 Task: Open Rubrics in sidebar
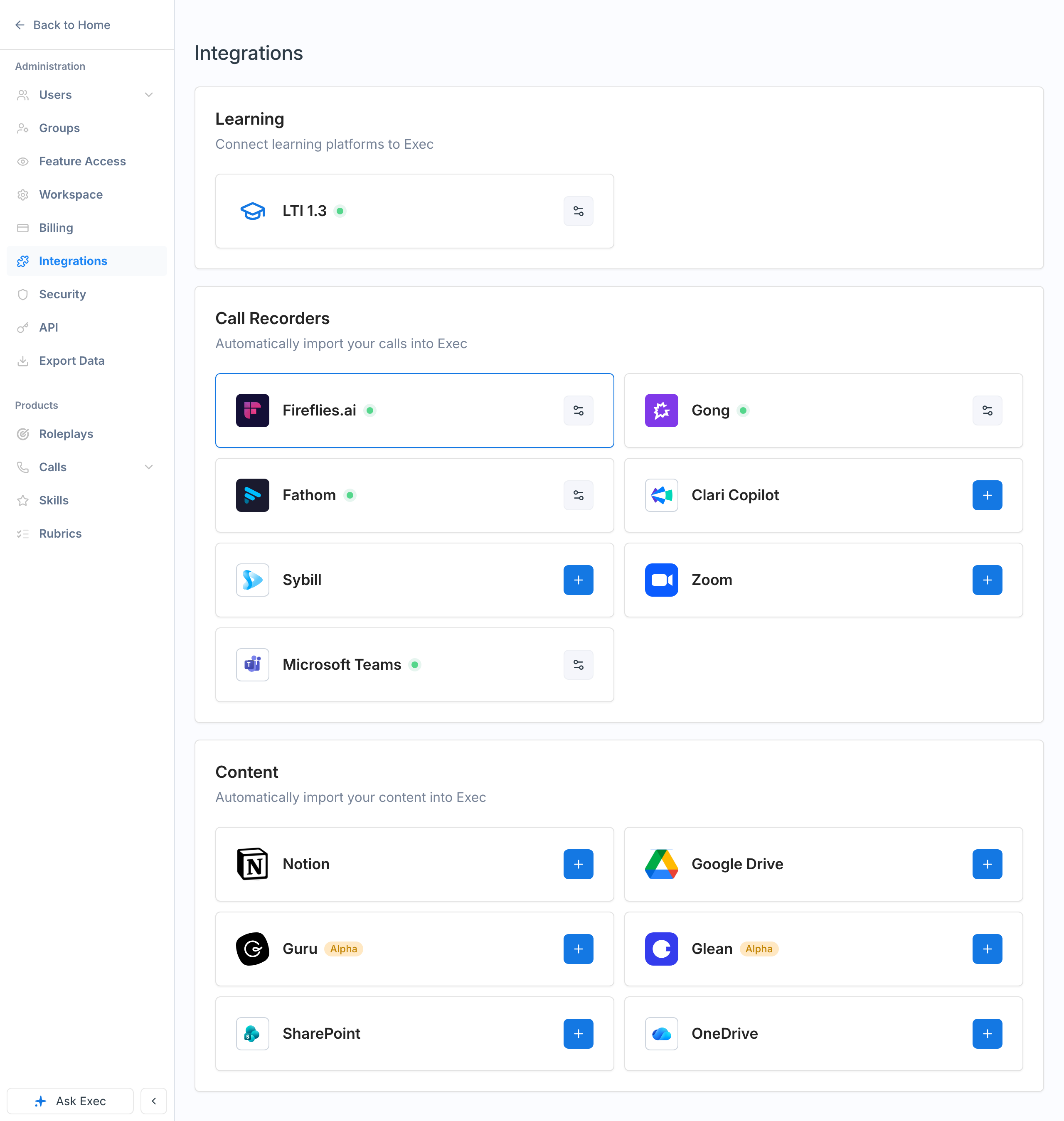coord(87,534)
